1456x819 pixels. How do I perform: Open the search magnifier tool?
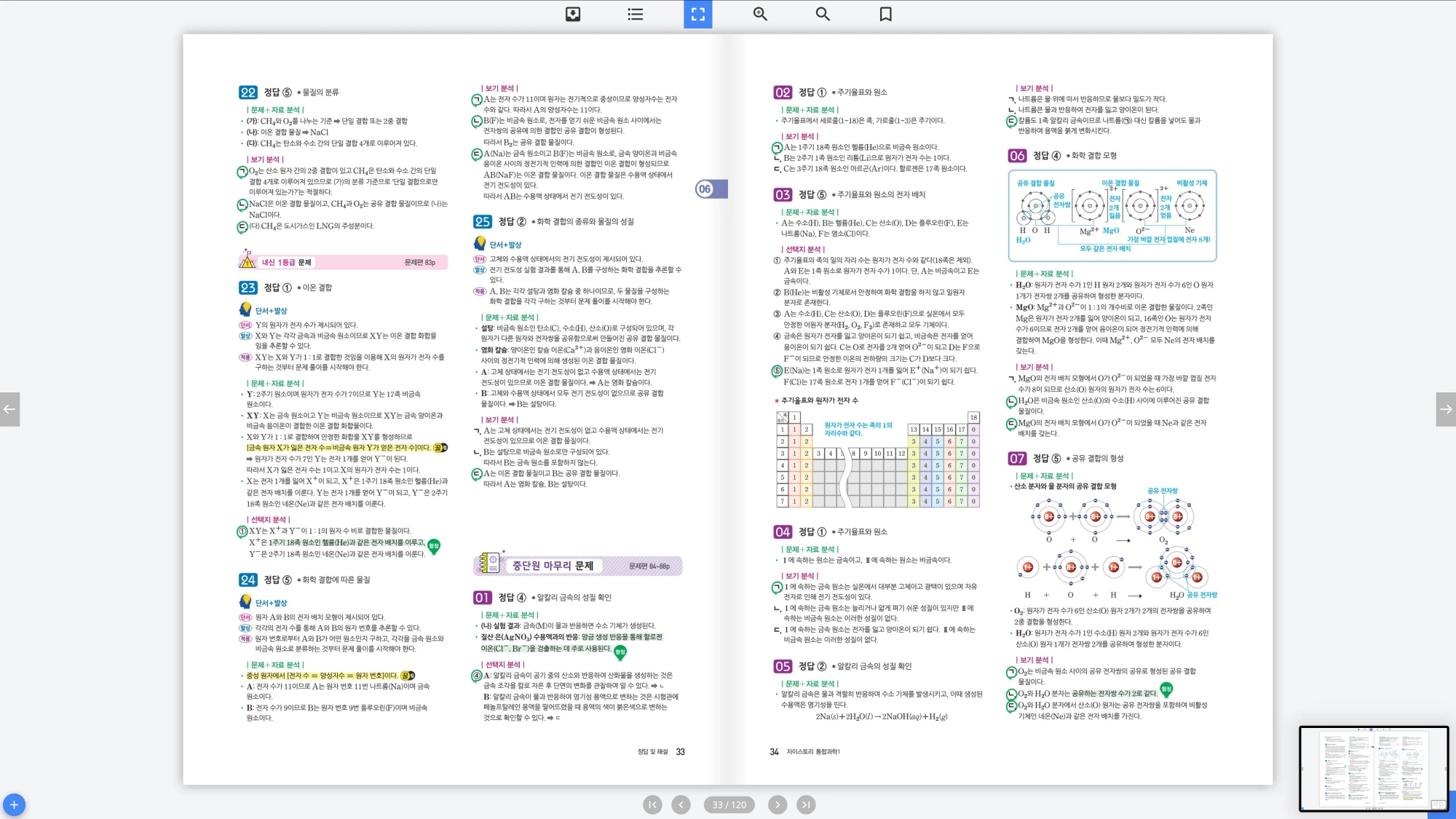coord(823,14)
